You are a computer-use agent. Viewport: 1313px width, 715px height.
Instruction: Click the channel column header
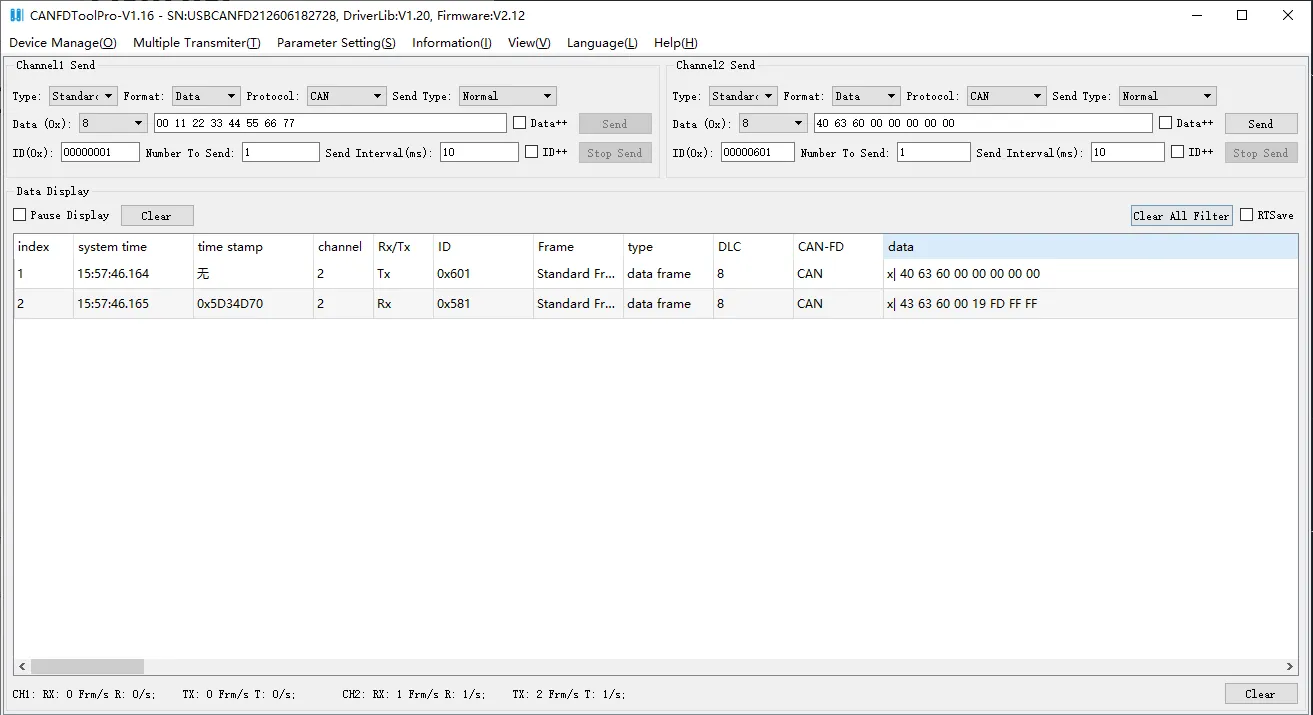click(344, 246)
